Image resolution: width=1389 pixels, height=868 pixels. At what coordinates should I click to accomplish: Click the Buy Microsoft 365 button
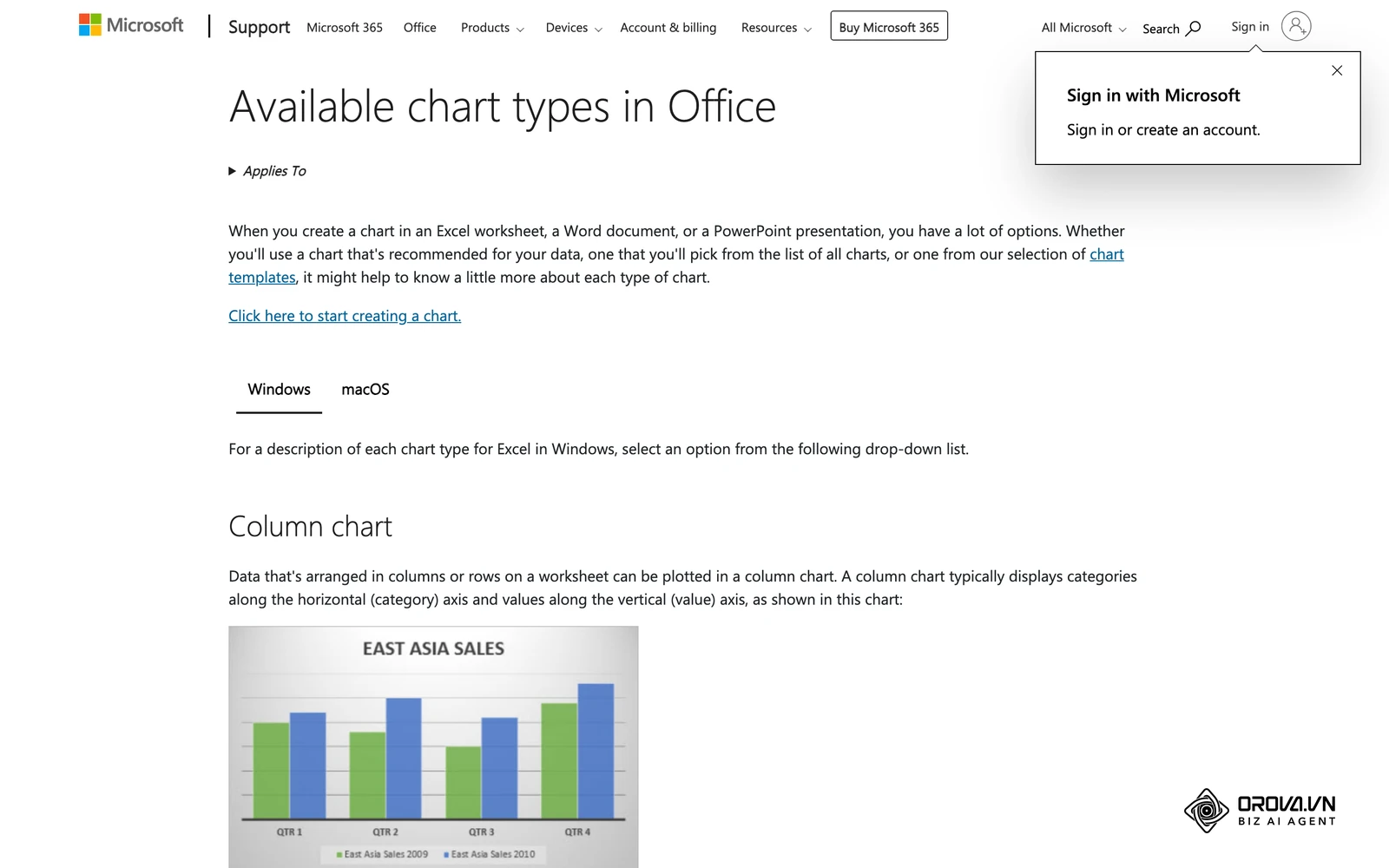click(x=889, y=26)
